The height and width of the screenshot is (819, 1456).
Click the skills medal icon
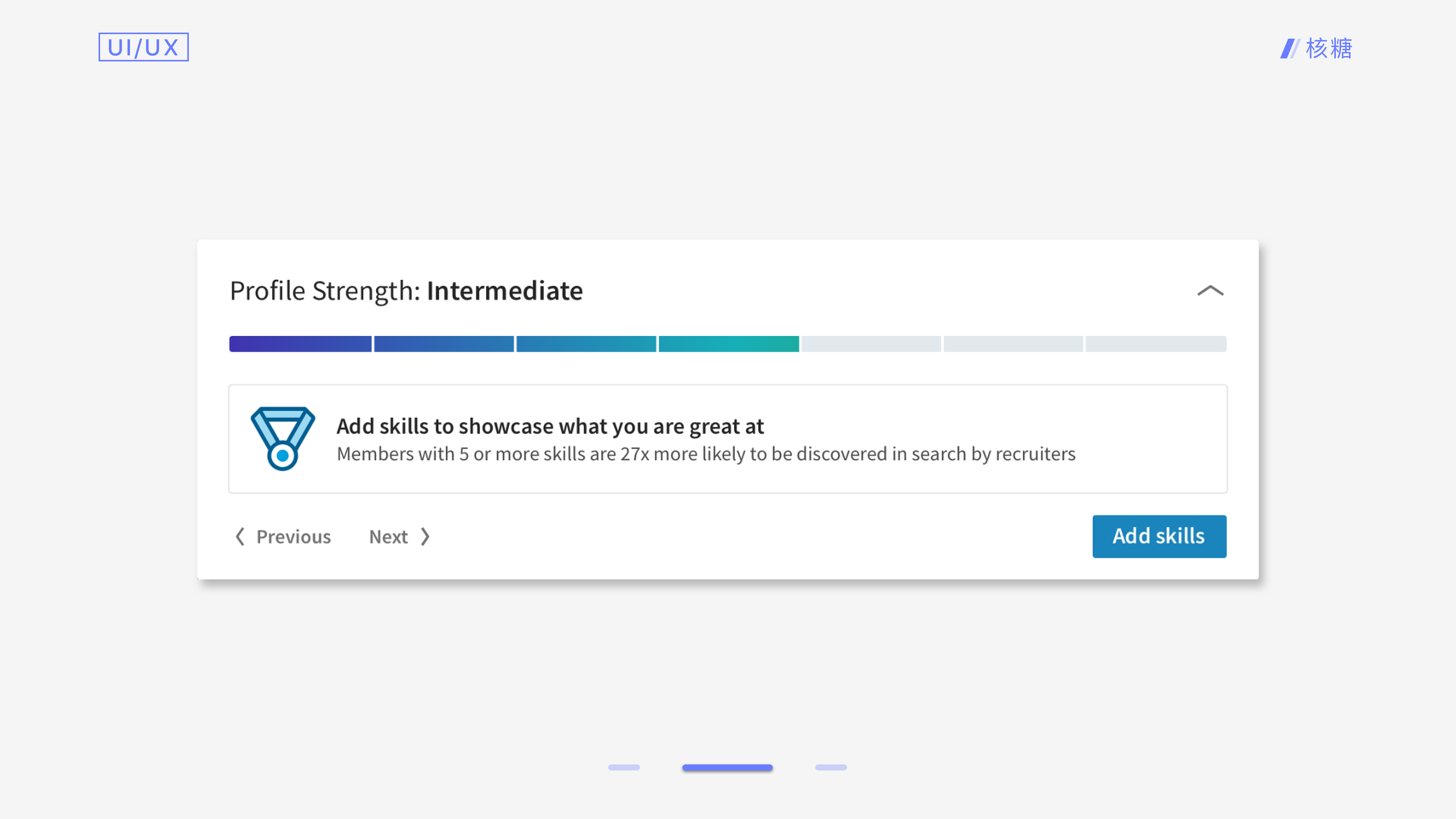tap(282, 438)
